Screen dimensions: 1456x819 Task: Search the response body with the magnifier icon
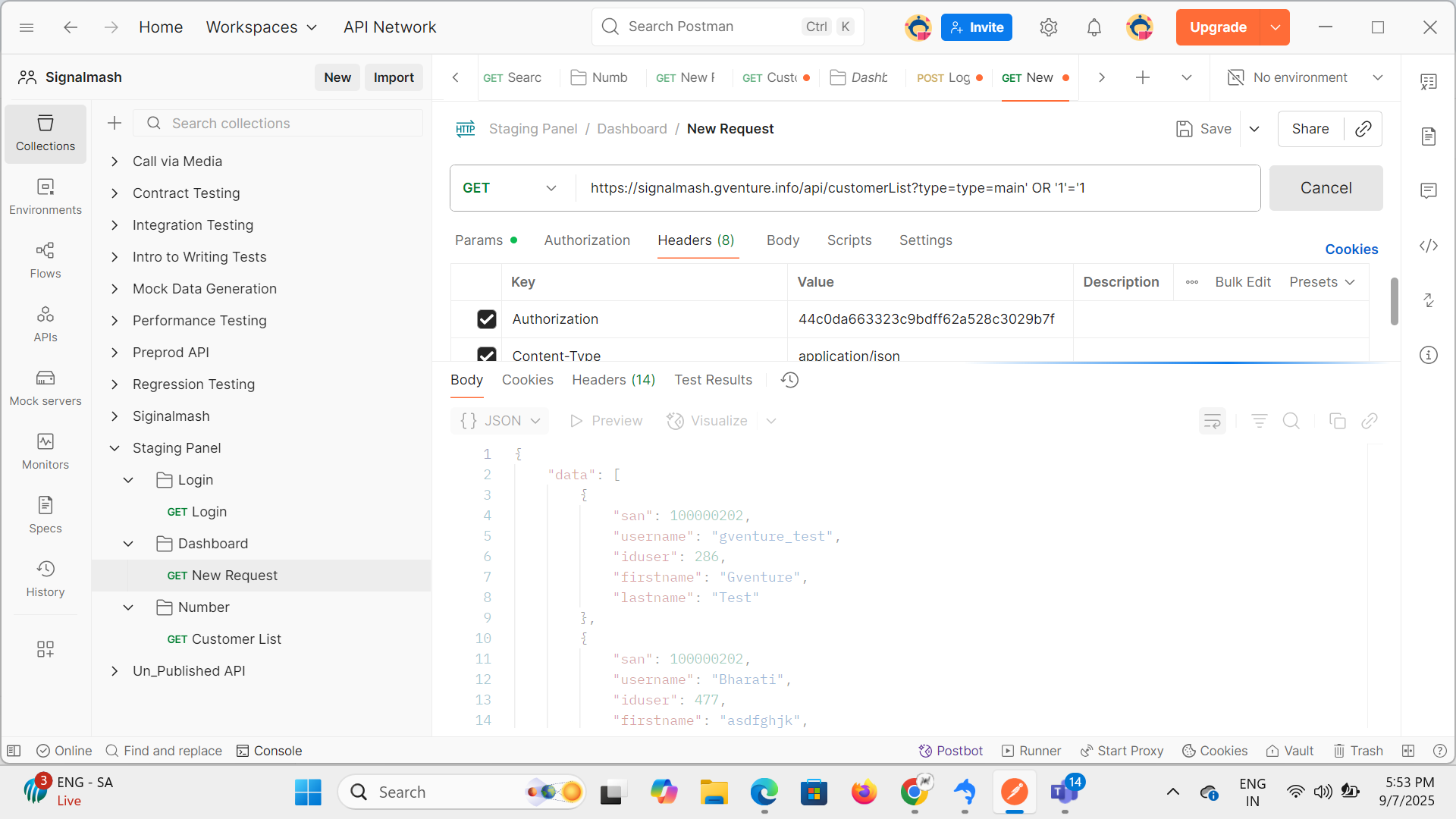click(1291, 421)
